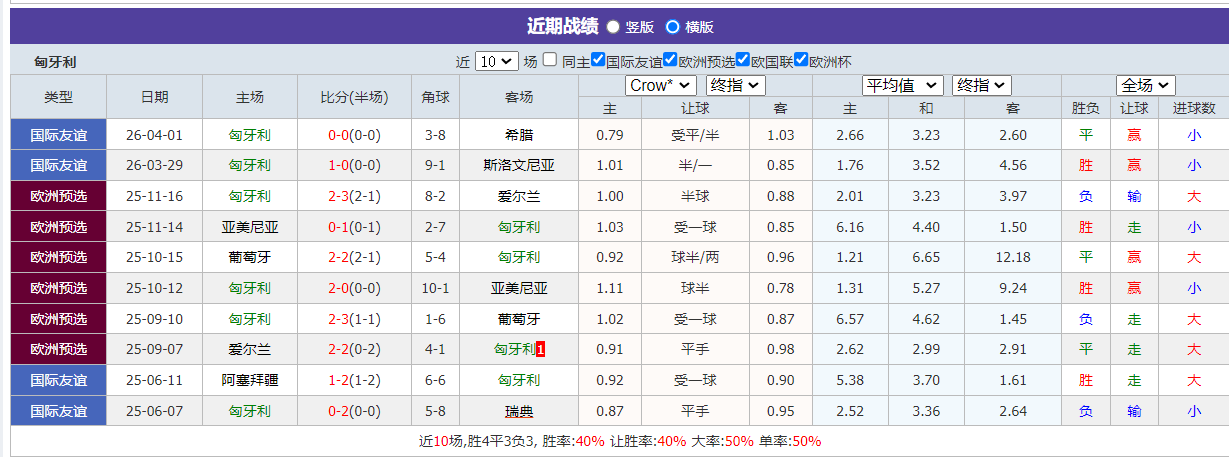Open the 2-3(2-1) score link
Image resolution: width=1229 pixels, height=457 pixels.
point(354,196)
